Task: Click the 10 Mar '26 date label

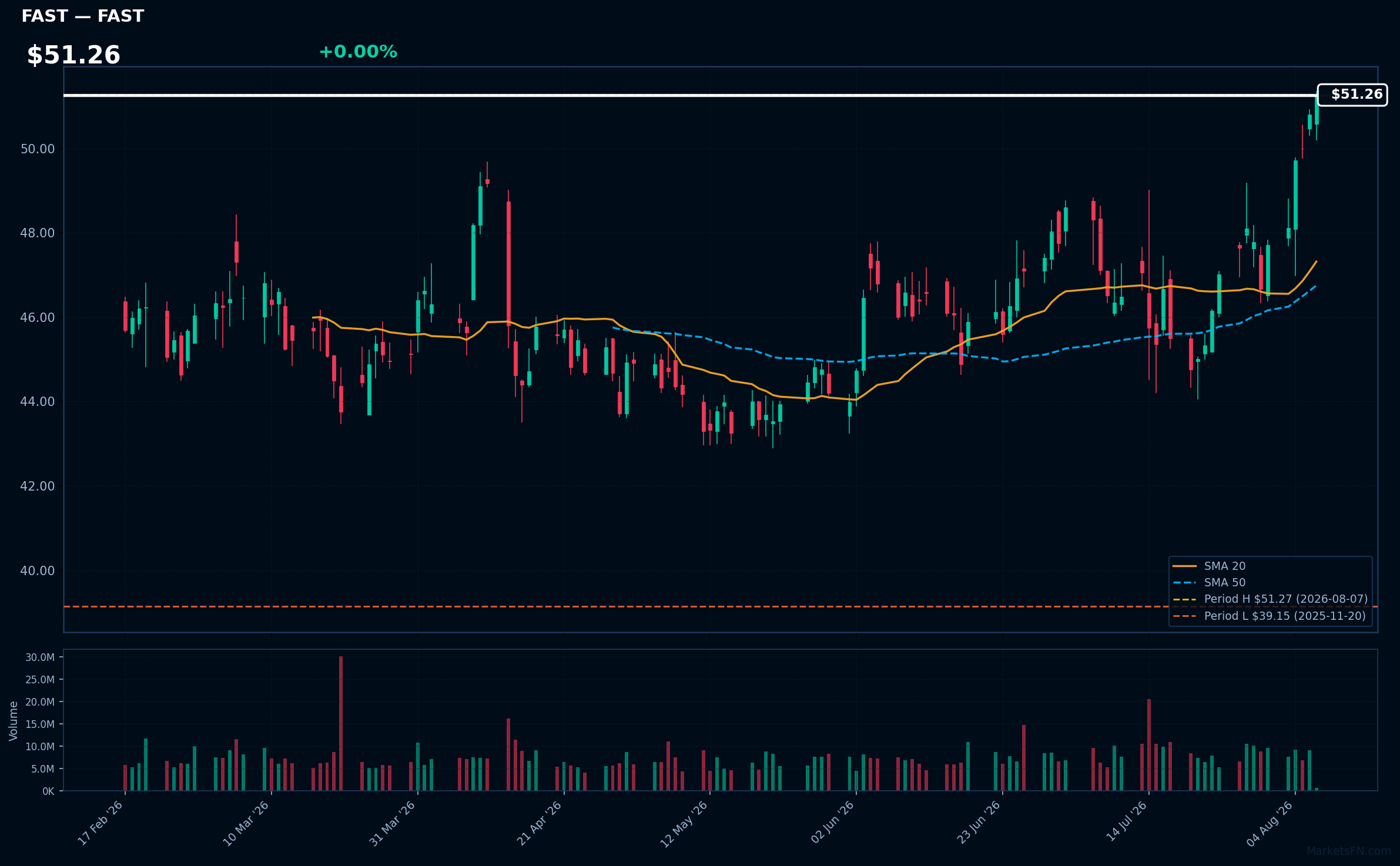Action: (246, 823)
